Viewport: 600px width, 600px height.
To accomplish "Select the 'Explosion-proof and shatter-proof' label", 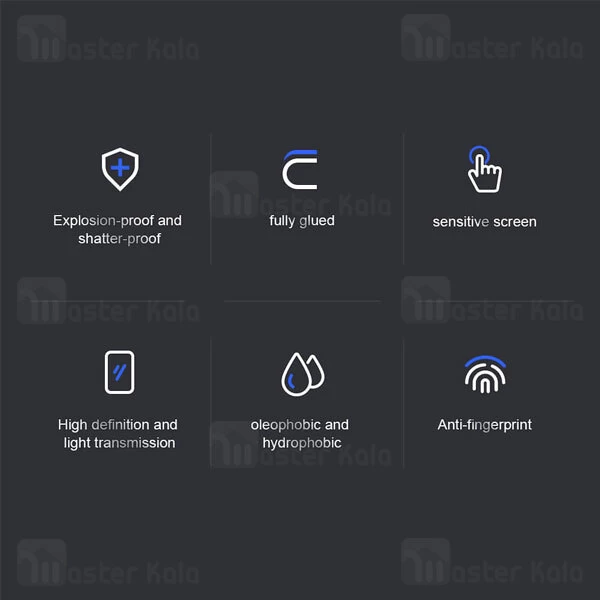I will click(x=117, y=229).
